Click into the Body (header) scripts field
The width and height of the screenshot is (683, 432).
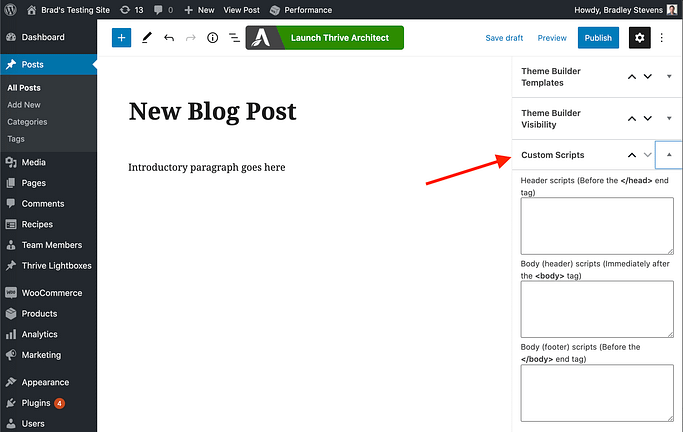tap(596, 308)
